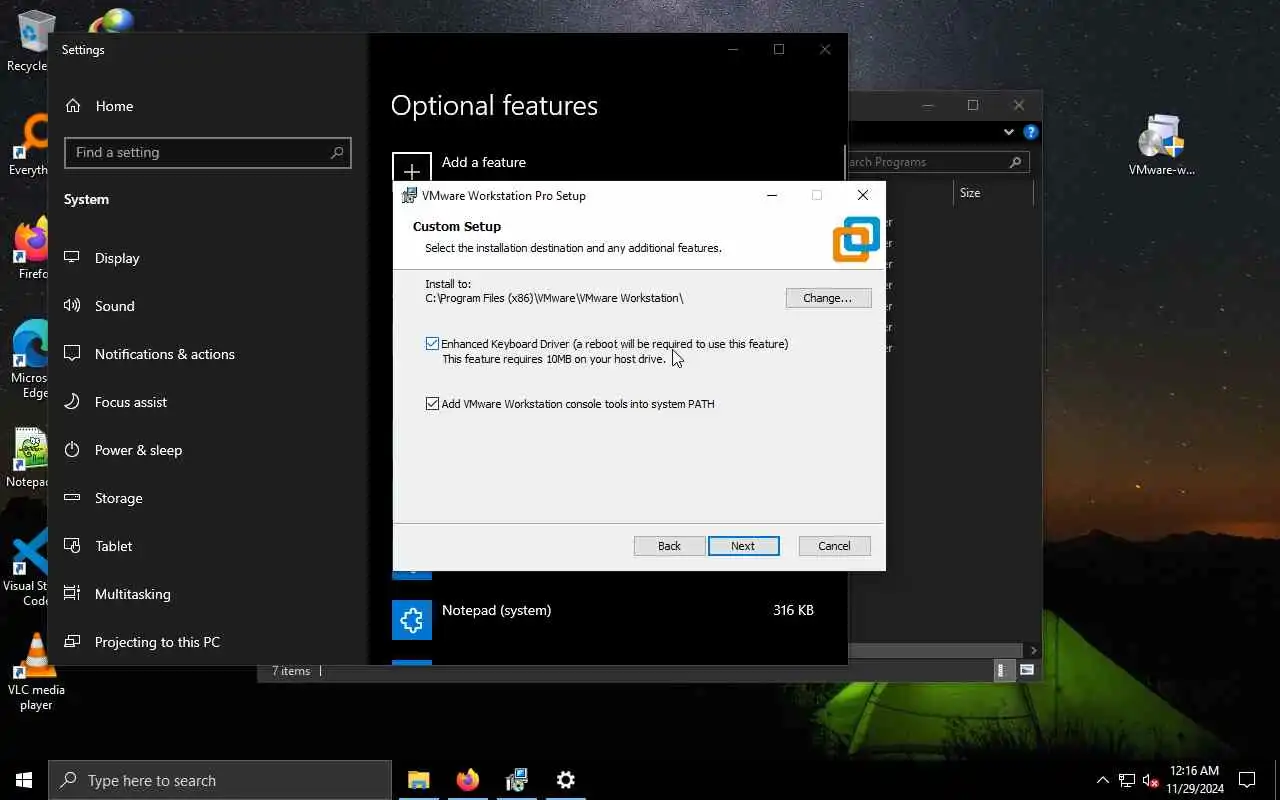The image size is (1280, 800).
Task: Toggle the Enhanced Keyboard Driver checkbox
Action: (x=432, y=344)
